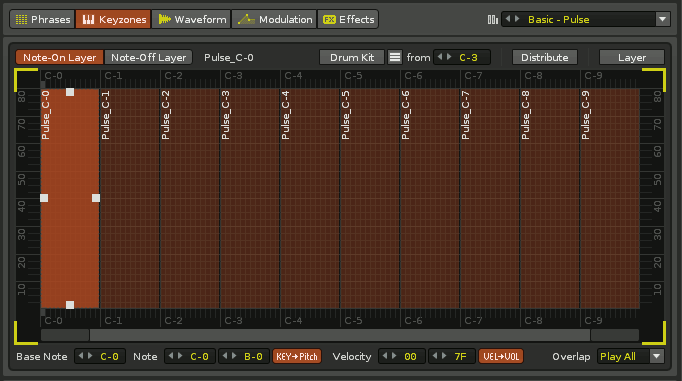Toggle the KEY→Pitch mapping

coord(297,357)
